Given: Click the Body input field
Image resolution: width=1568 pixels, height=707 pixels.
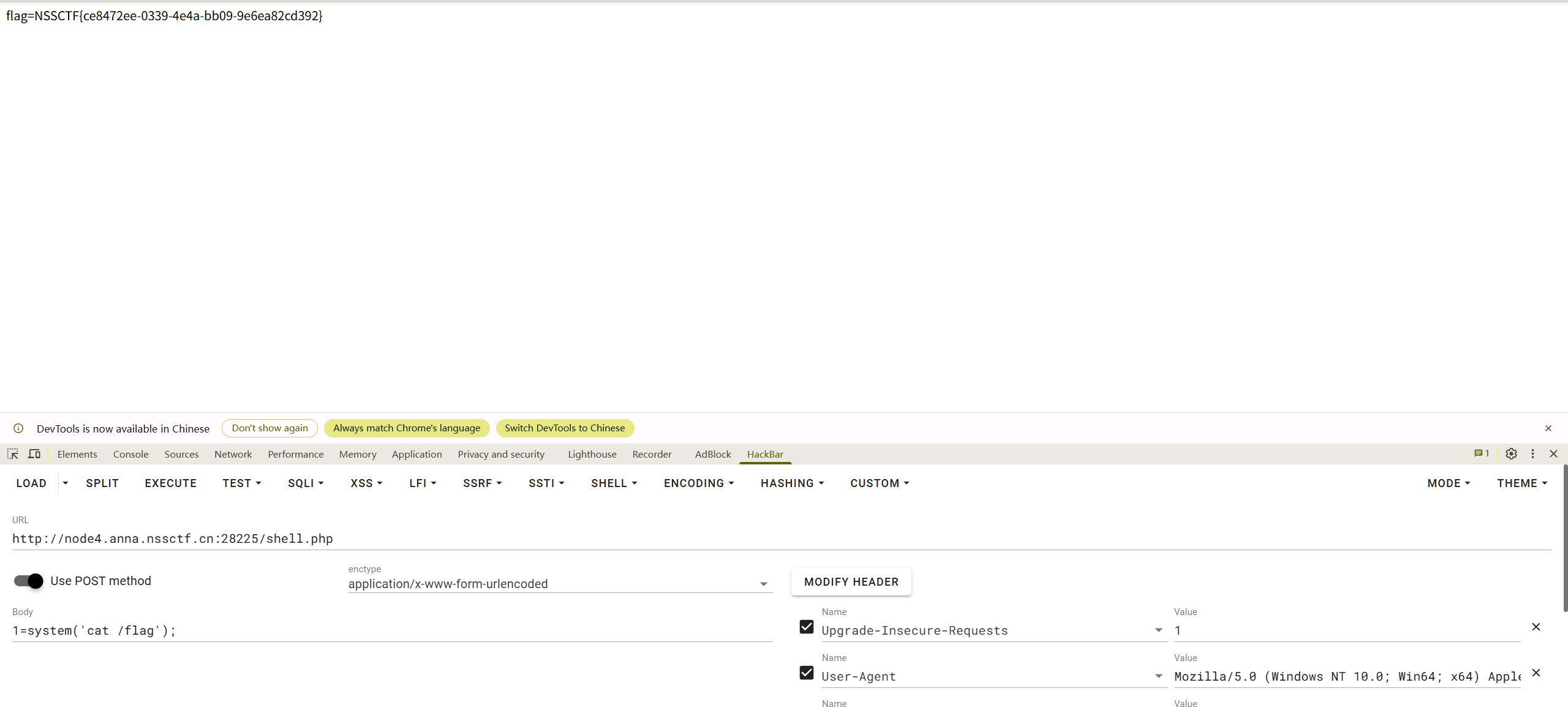Looking at the screenshot, I should [392, 630].
